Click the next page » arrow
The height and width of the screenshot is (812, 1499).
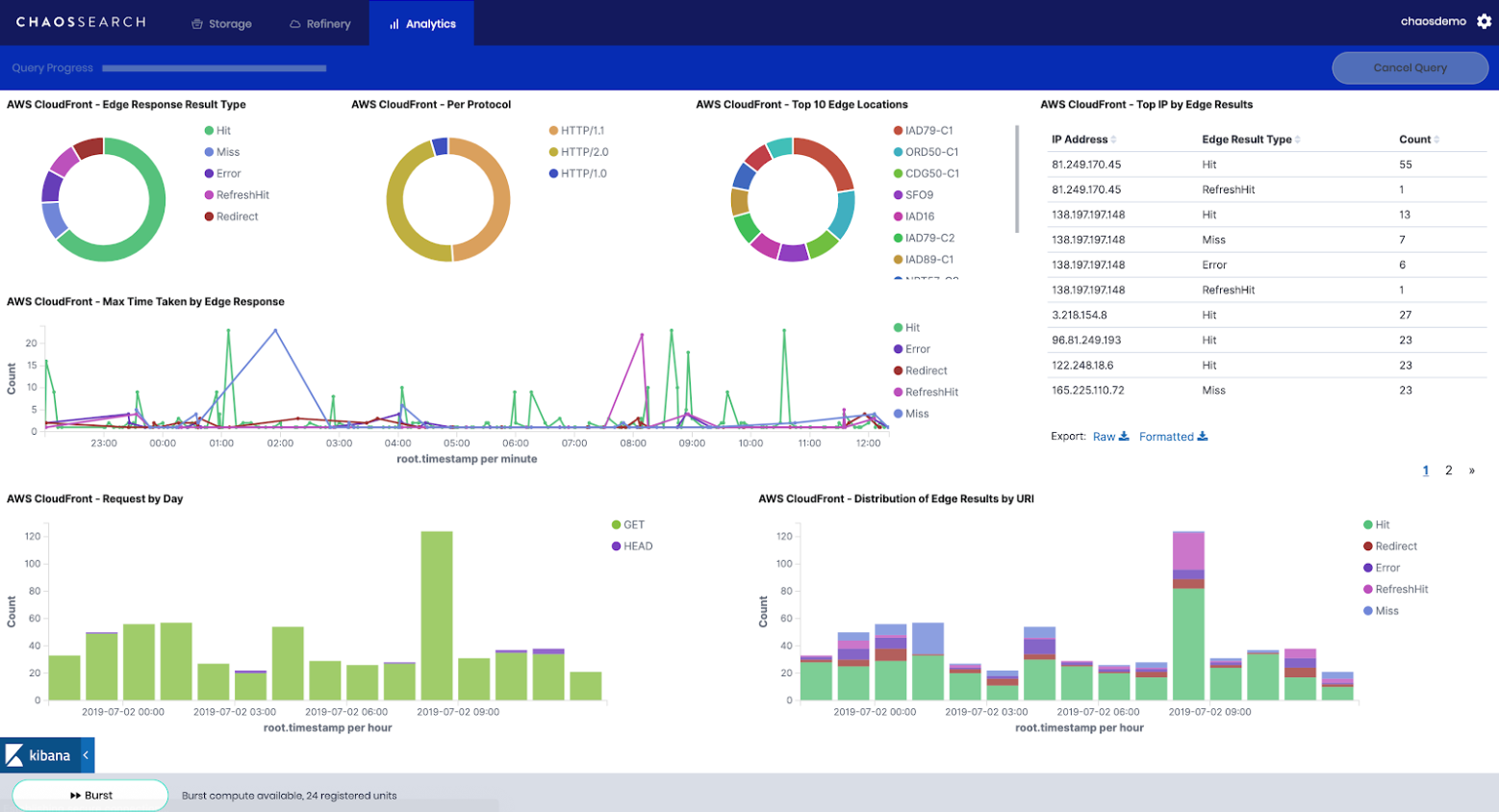point(1471,470)
